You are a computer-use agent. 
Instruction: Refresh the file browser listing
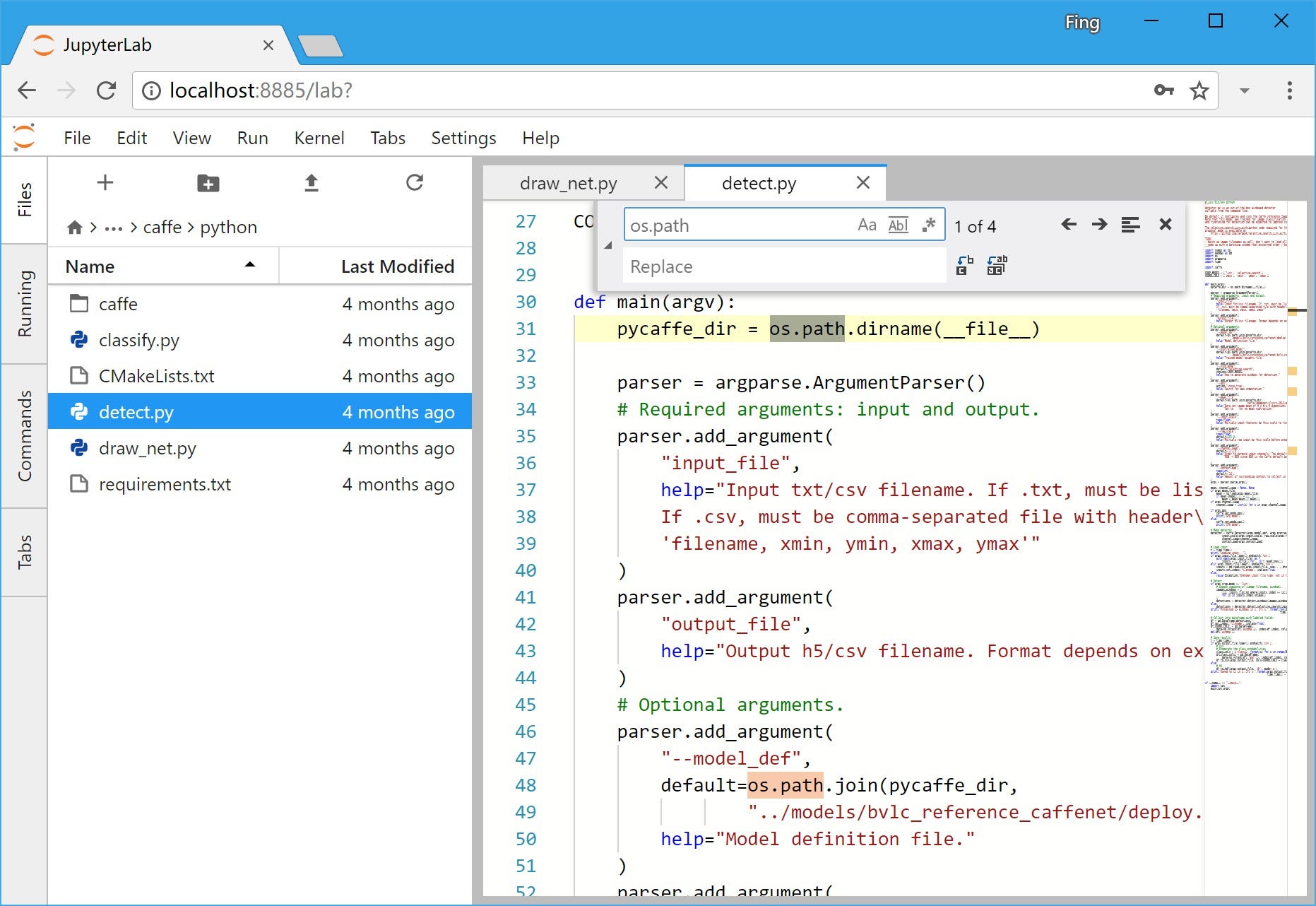click(x=415, y=182)
